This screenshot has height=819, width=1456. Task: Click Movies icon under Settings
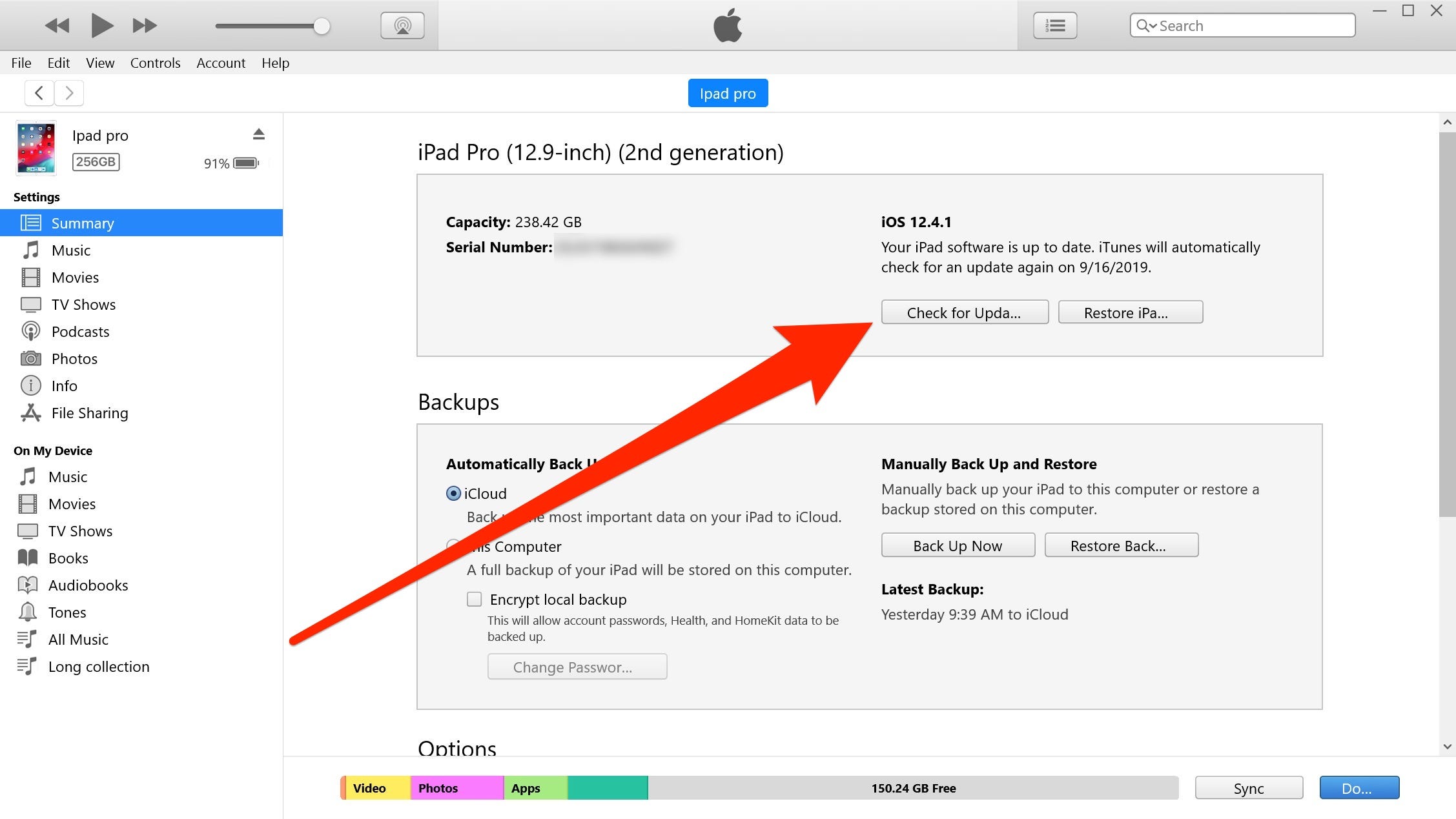[x=30, y=278]
